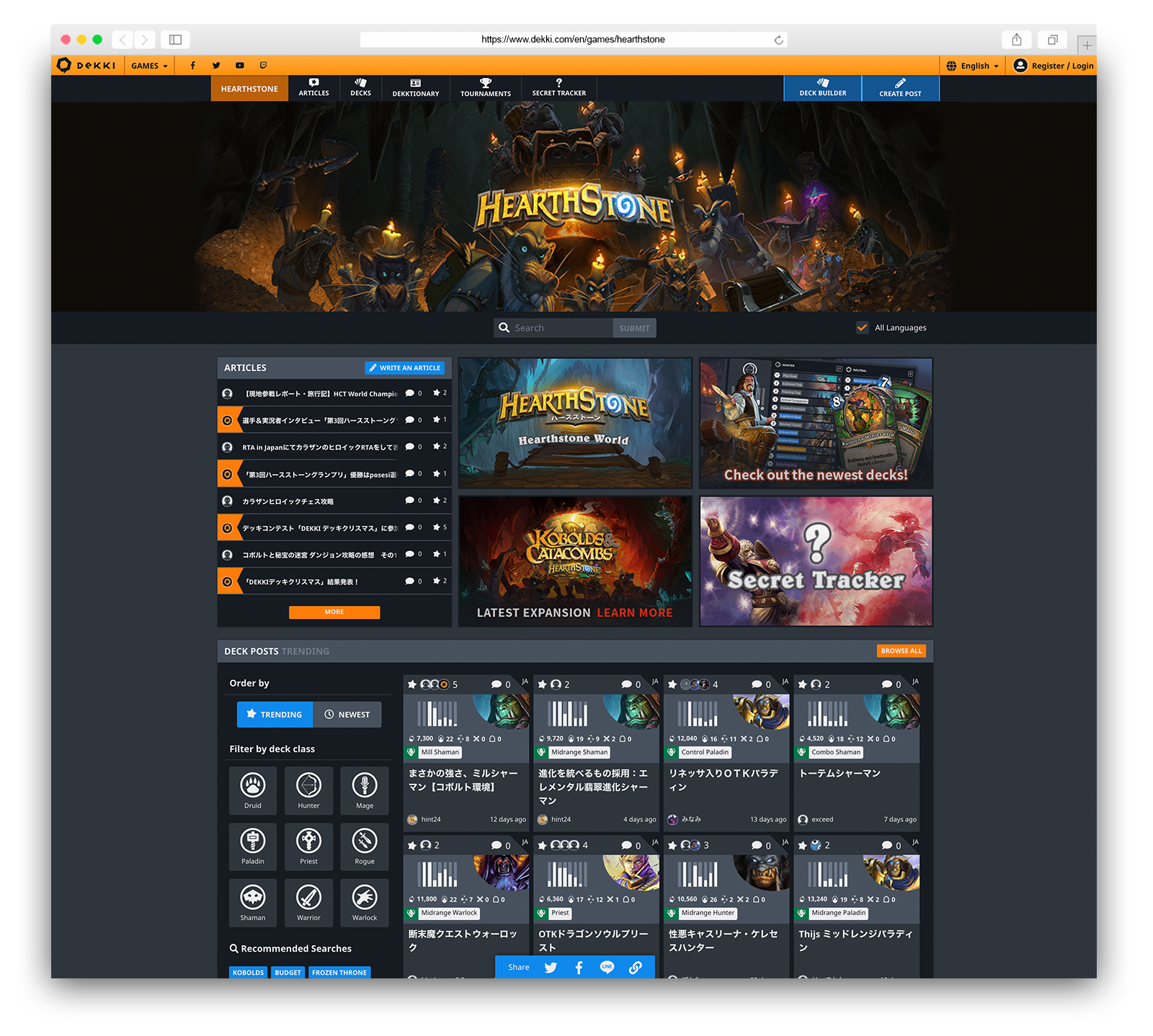Viewport: 1153px width, 1036px height.
Task: Sort deck posts by Trending
Action: click(x=275, y=715)
